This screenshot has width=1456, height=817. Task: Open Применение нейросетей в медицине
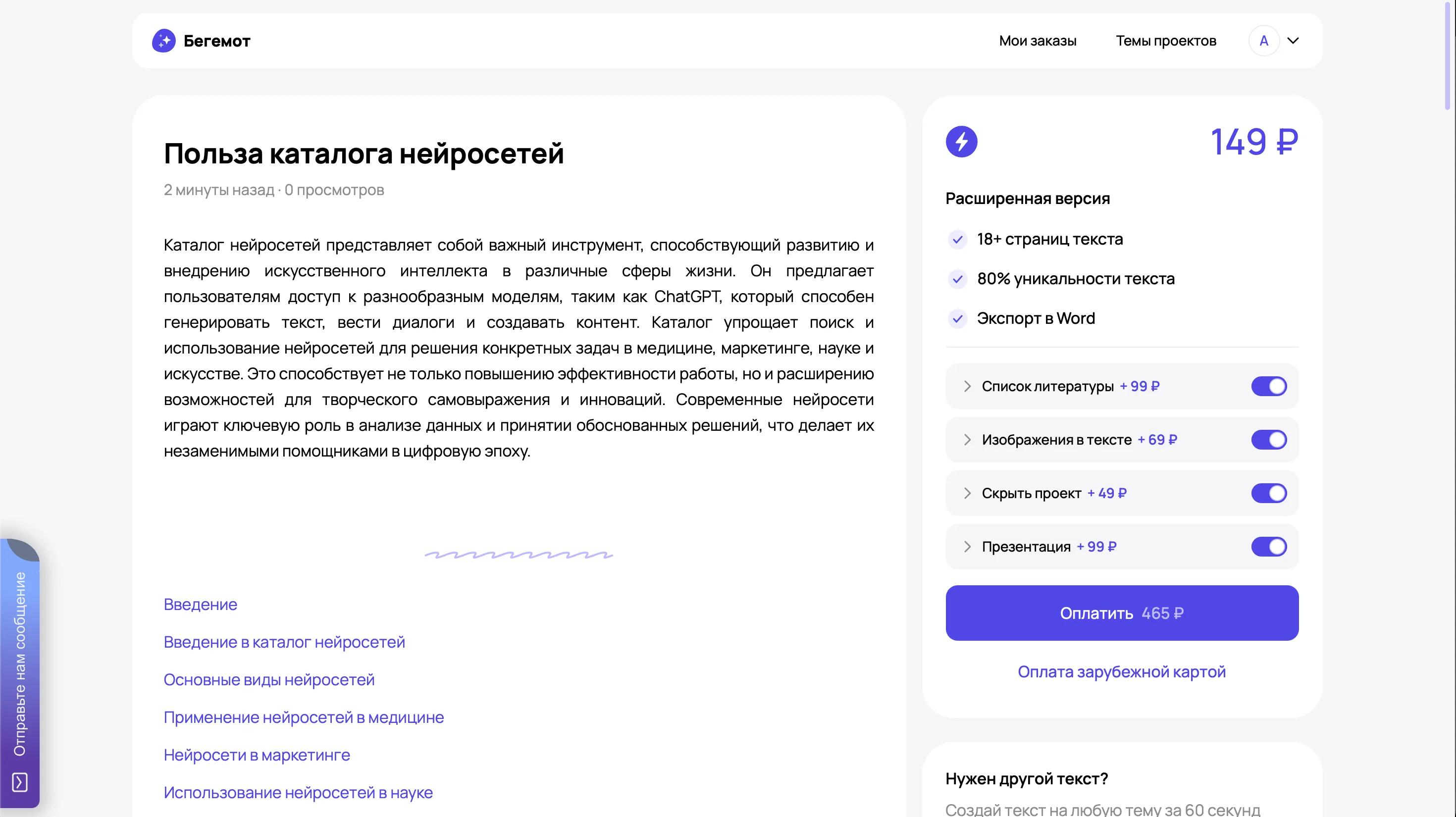tap(304, 717)
